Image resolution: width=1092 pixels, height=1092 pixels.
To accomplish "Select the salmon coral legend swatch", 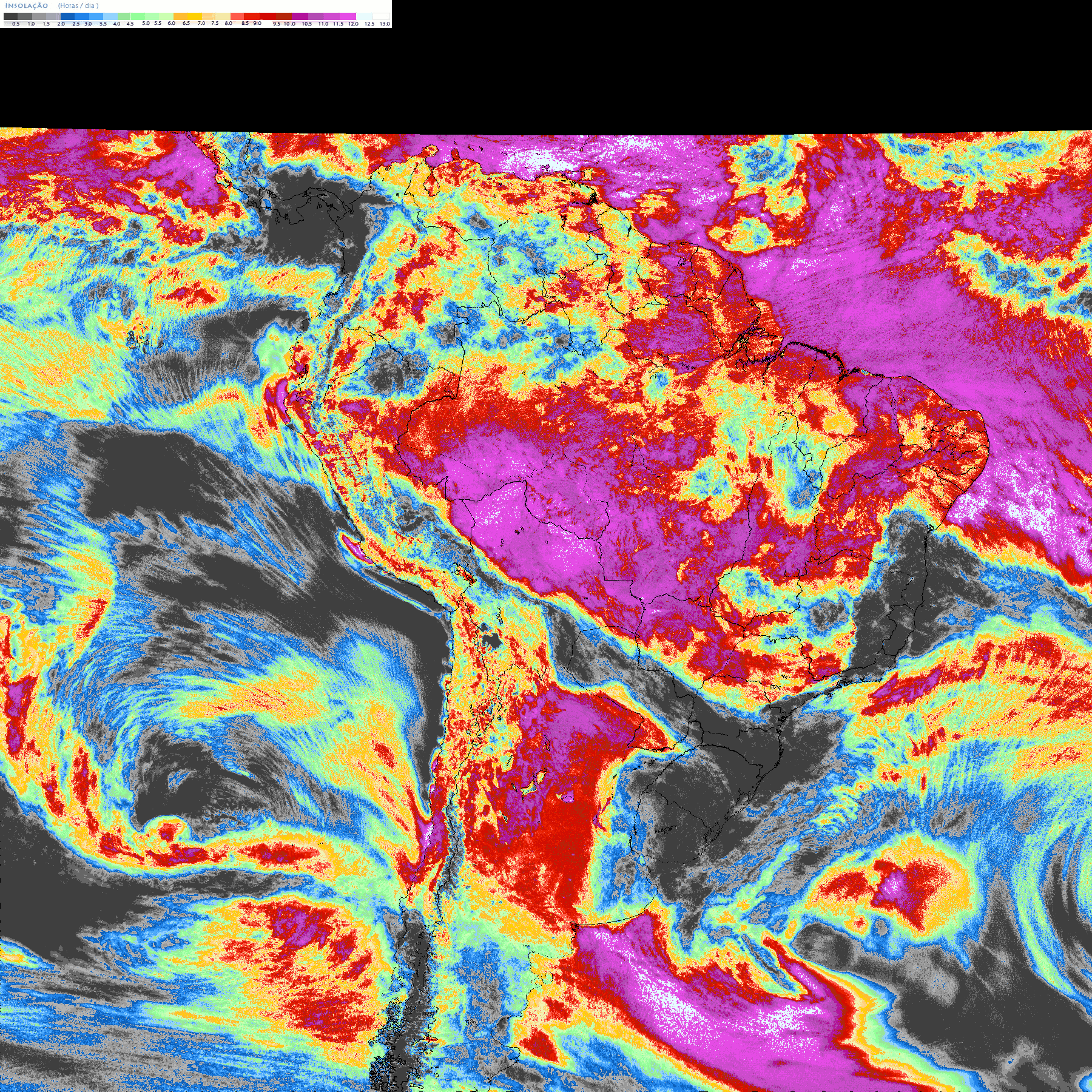I will [237, 16].
